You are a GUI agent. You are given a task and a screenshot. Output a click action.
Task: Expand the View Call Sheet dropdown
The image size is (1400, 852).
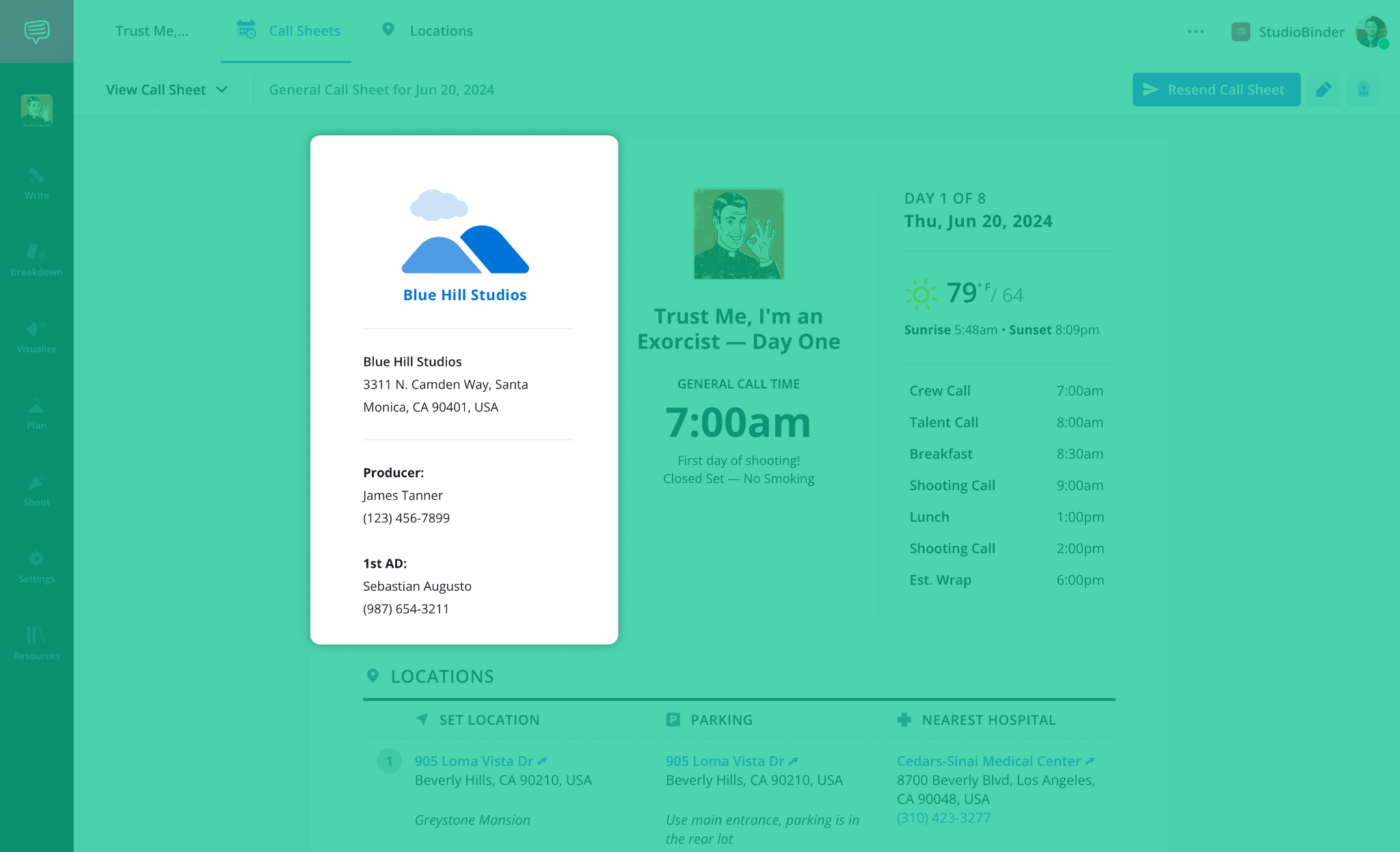coord(166,90)
